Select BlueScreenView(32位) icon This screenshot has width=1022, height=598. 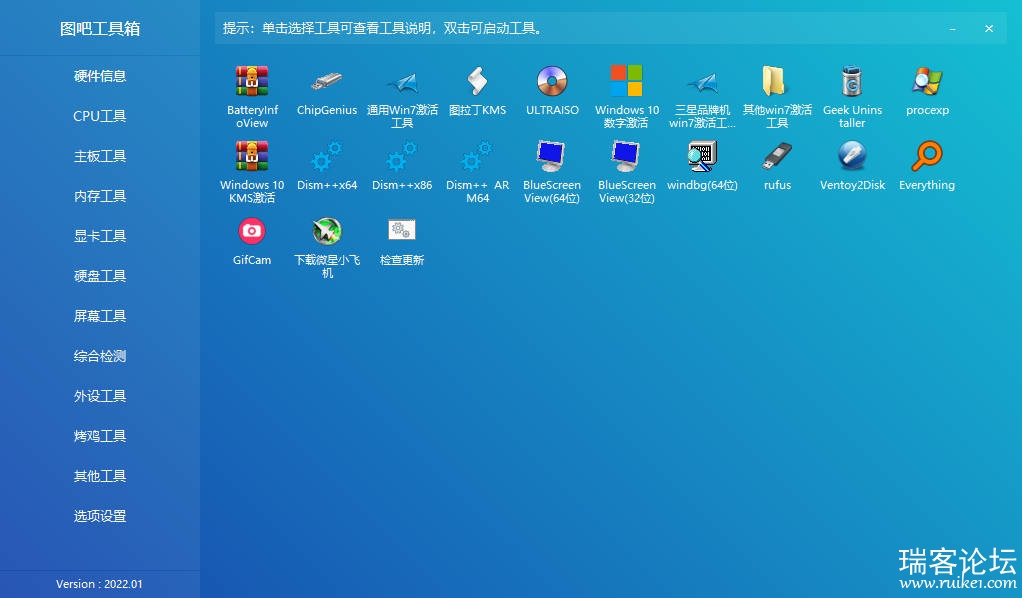point(626,156)
